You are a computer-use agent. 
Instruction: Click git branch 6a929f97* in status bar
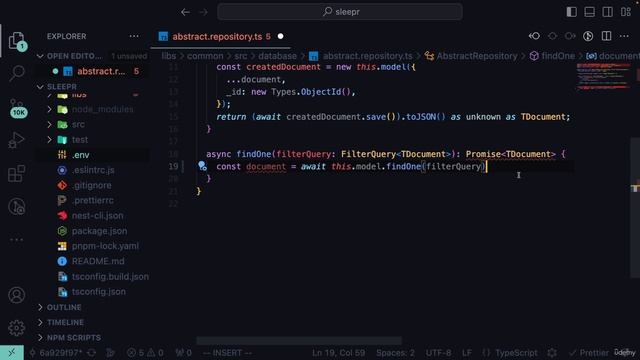pos(56,353)
